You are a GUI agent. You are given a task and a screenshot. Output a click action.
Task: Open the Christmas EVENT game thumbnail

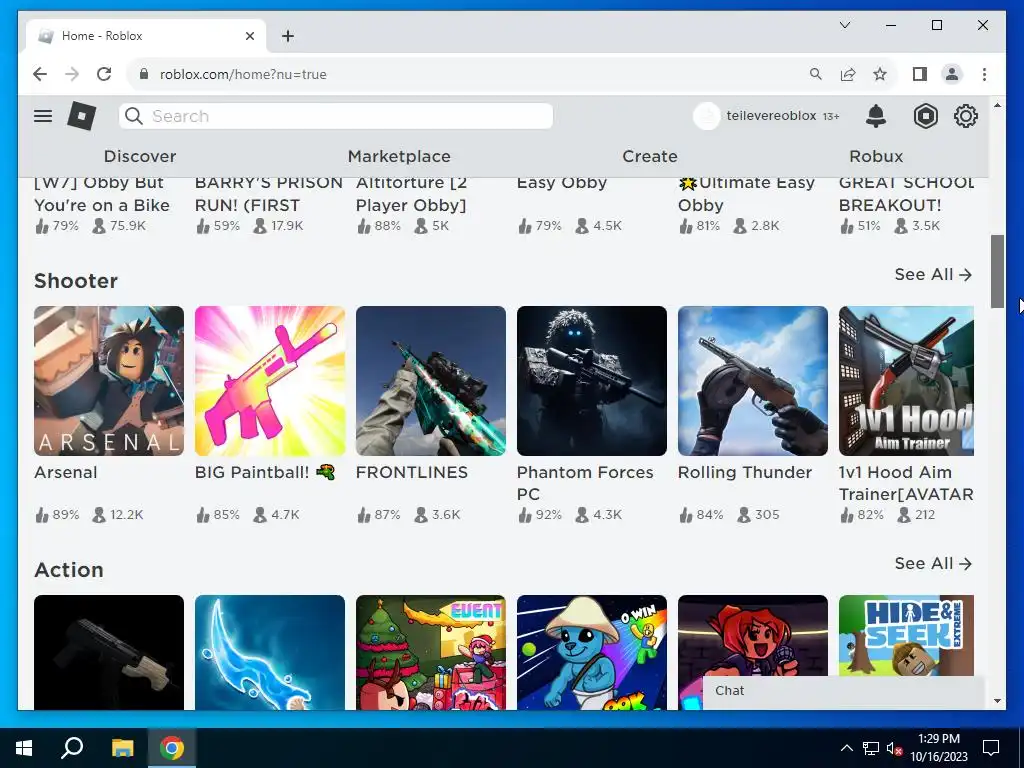pyautogui.click(x=431, y=652)
